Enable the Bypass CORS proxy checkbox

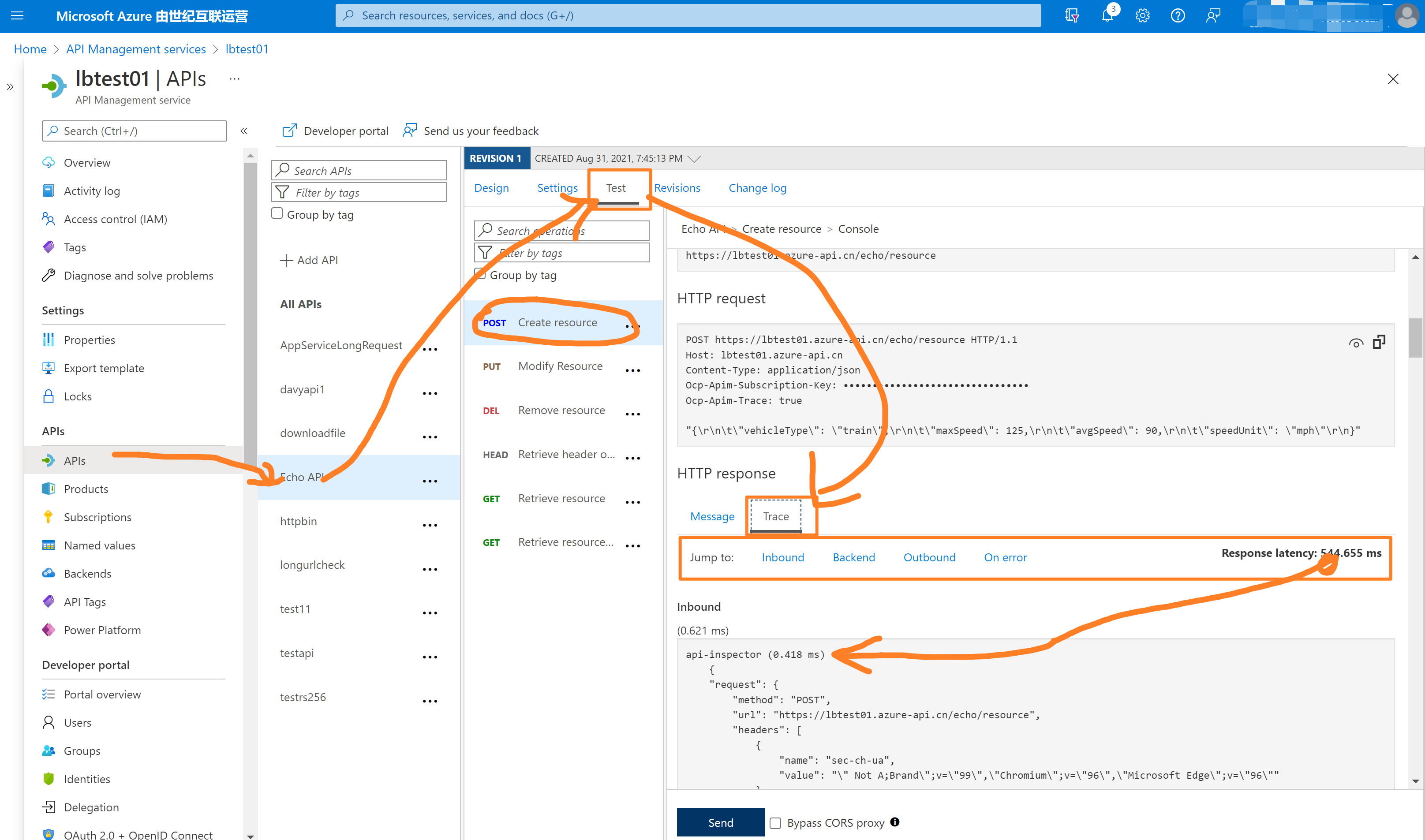click(x=776, y=822)
